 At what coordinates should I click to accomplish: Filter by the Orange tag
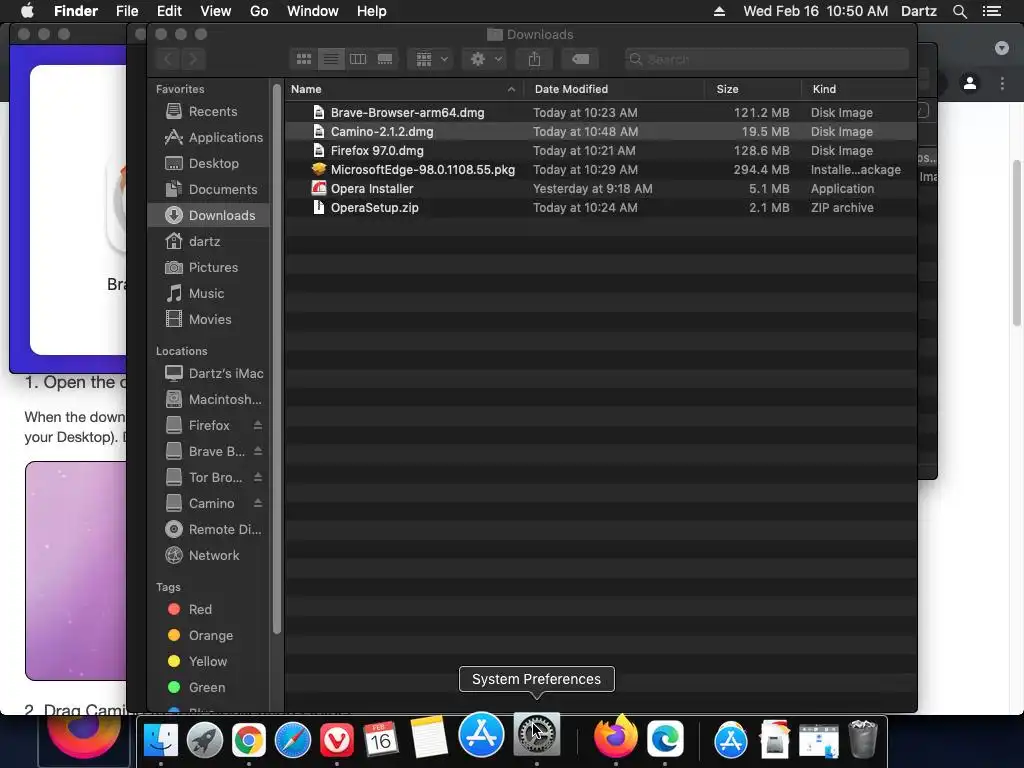(x=208, y=635)
